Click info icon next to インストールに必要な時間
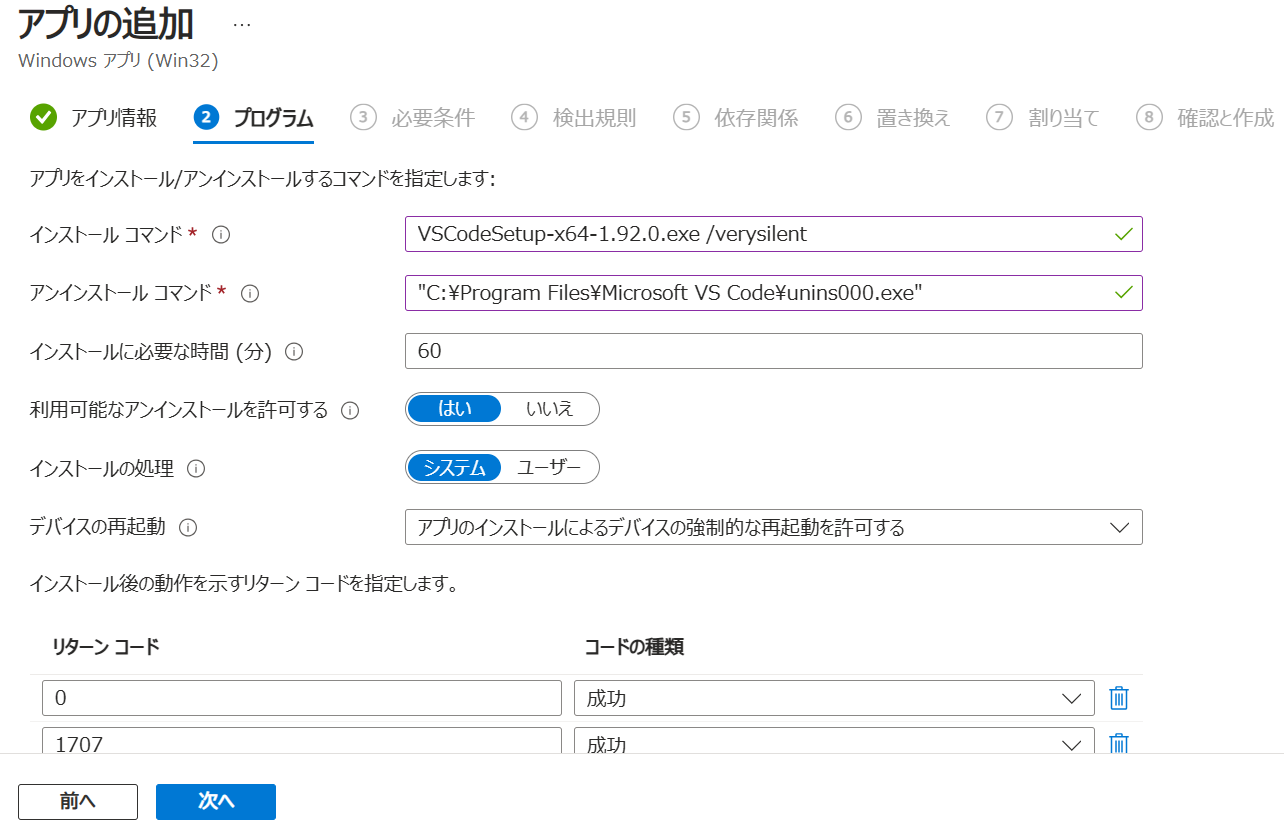Screen dimensions: 1284x826 pos(294,352)
